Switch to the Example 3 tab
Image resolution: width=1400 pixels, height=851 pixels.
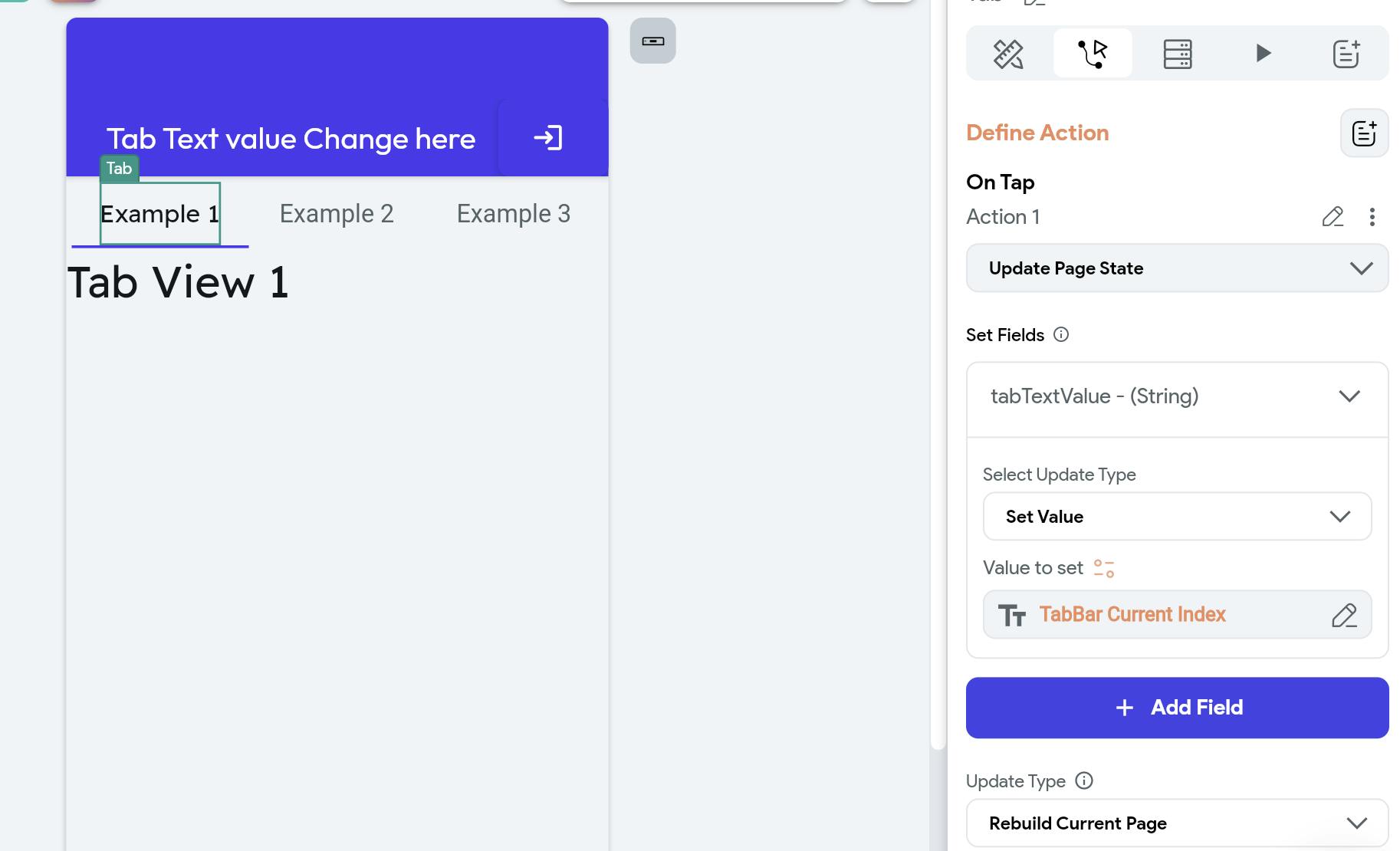coord(514,214)
